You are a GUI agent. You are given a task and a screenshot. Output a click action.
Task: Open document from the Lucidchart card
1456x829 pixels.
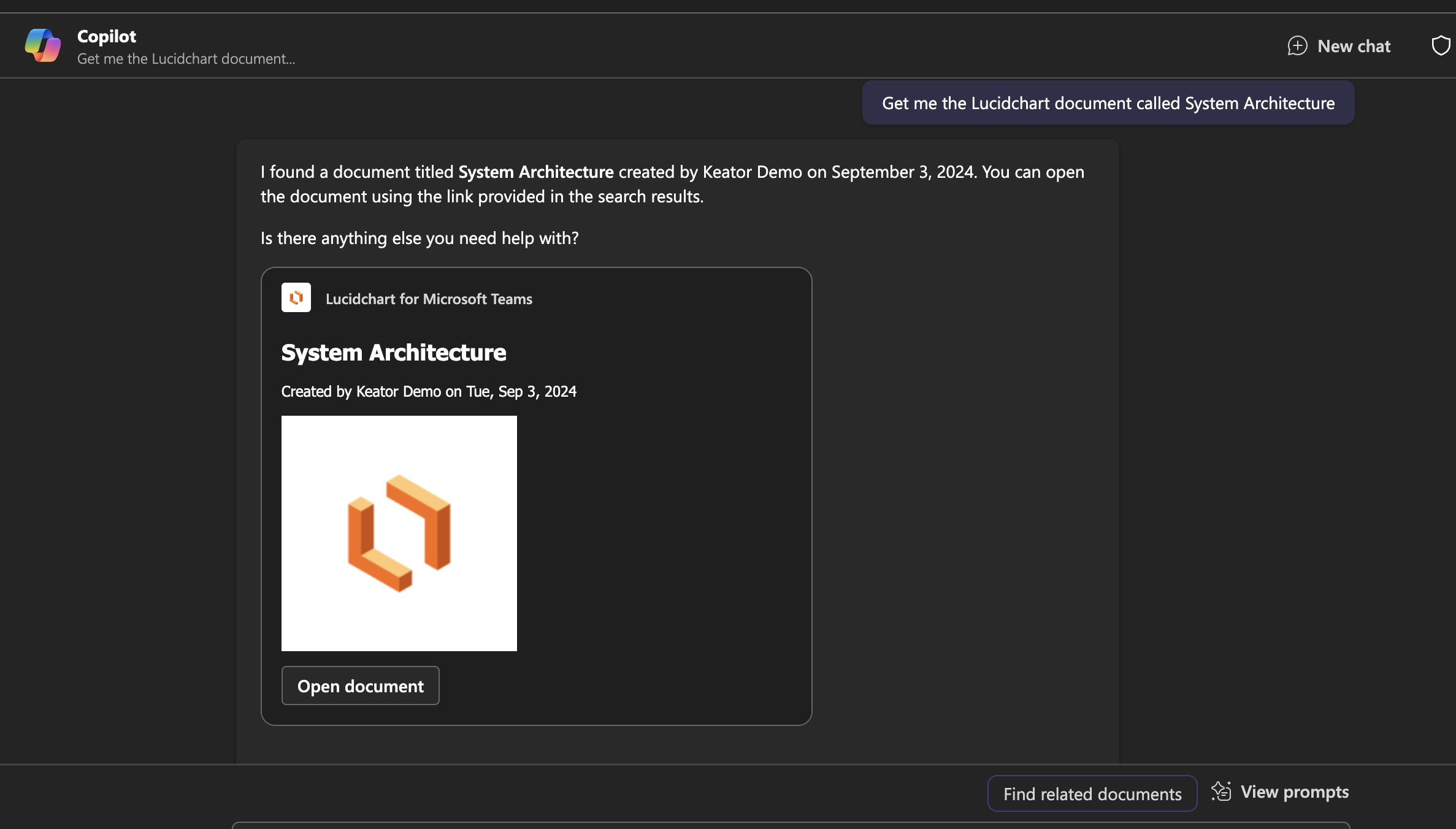point(360,686)
